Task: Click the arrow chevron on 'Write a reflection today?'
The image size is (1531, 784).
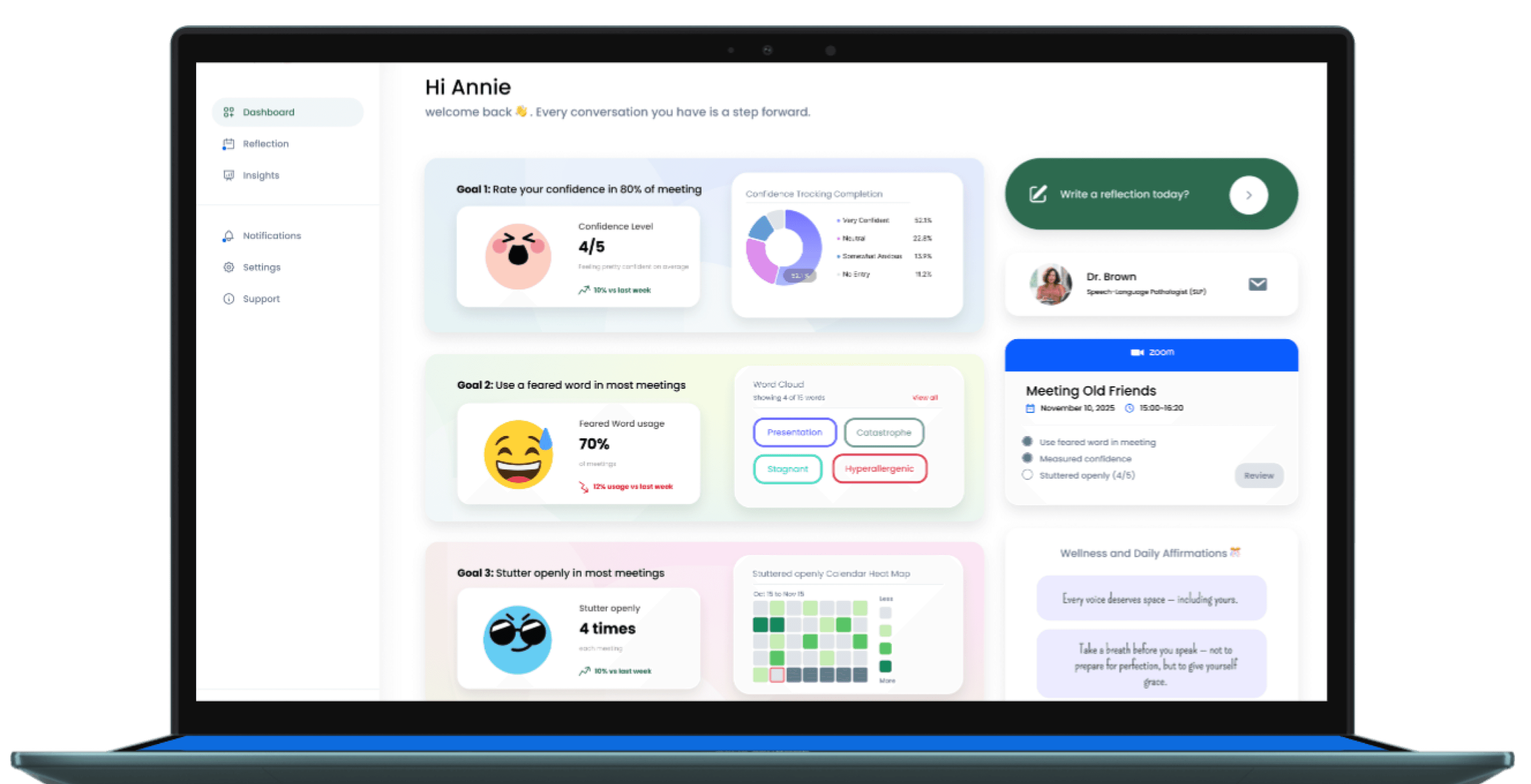Action: point(1248,195)
